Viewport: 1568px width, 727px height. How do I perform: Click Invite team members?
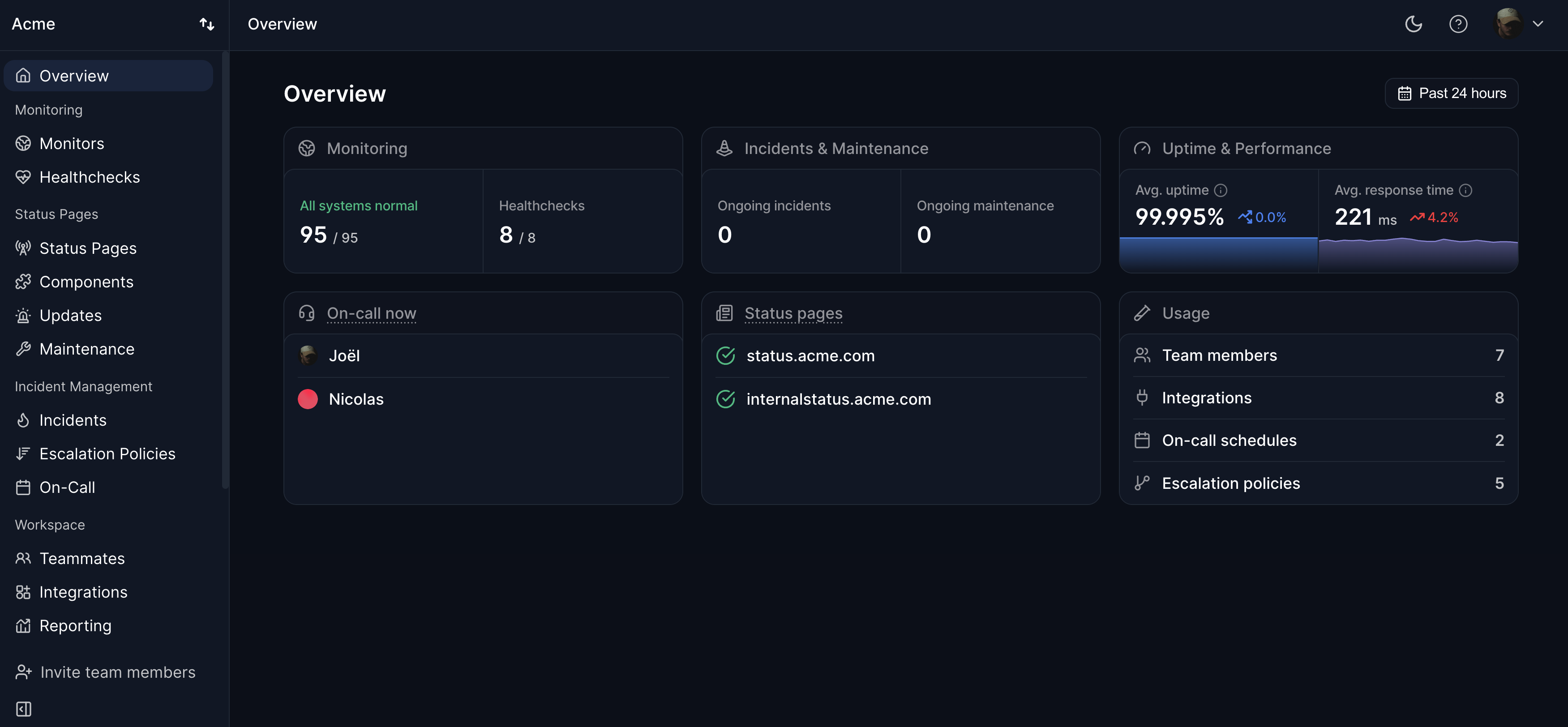(106, 672)
